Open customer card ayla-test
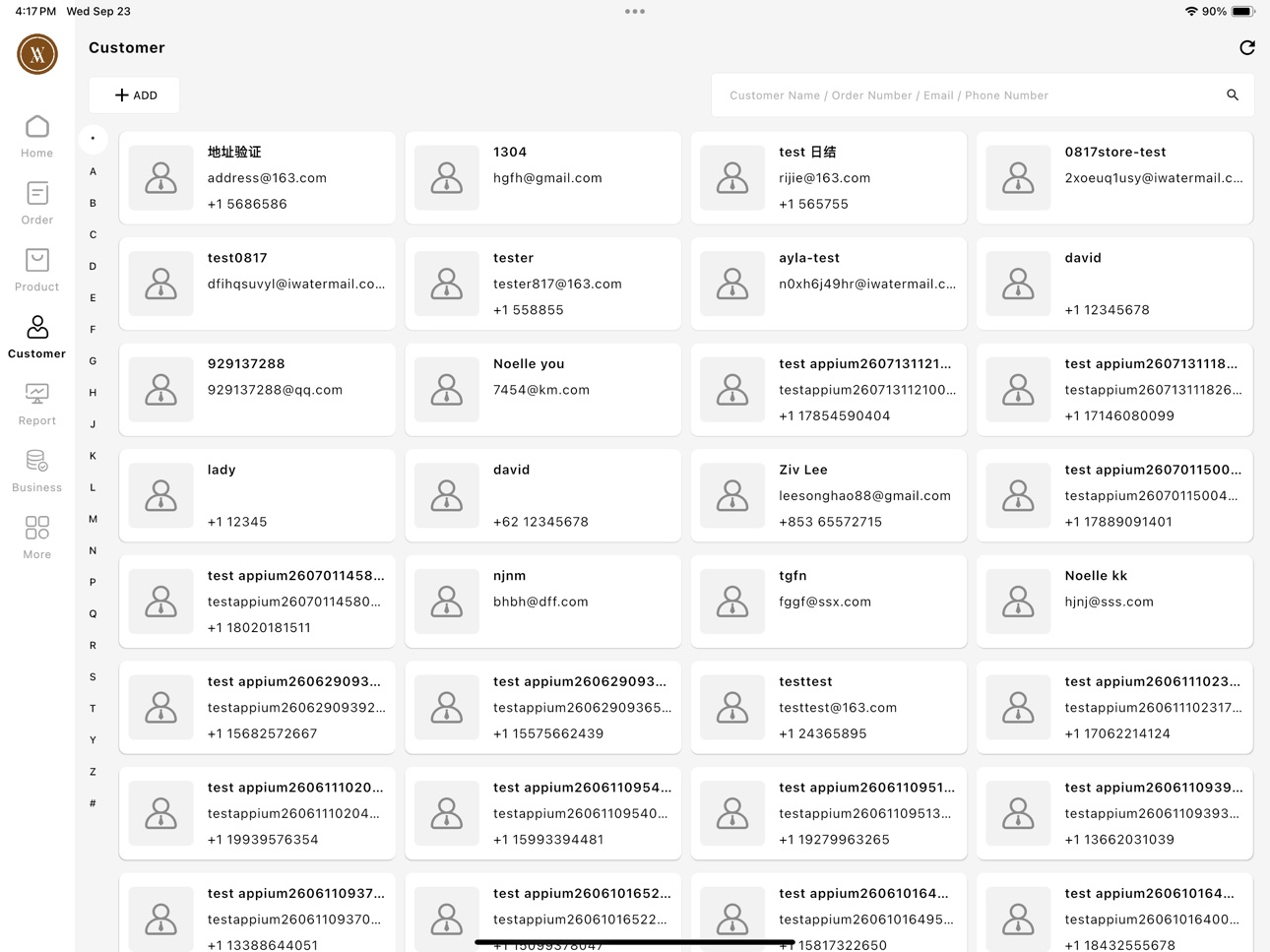The height and width of the screenshot is (952, 1270). coord(829,284)
